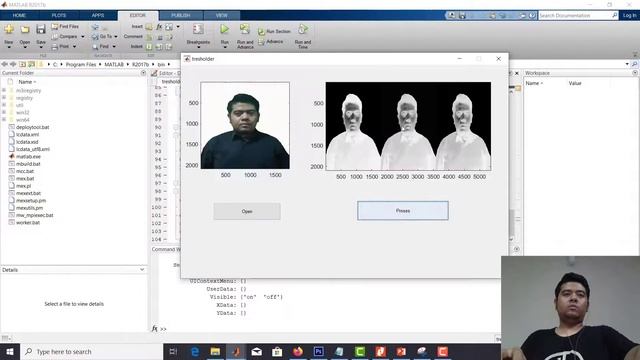Open the APPS ribbon tab

coord(98,16)
